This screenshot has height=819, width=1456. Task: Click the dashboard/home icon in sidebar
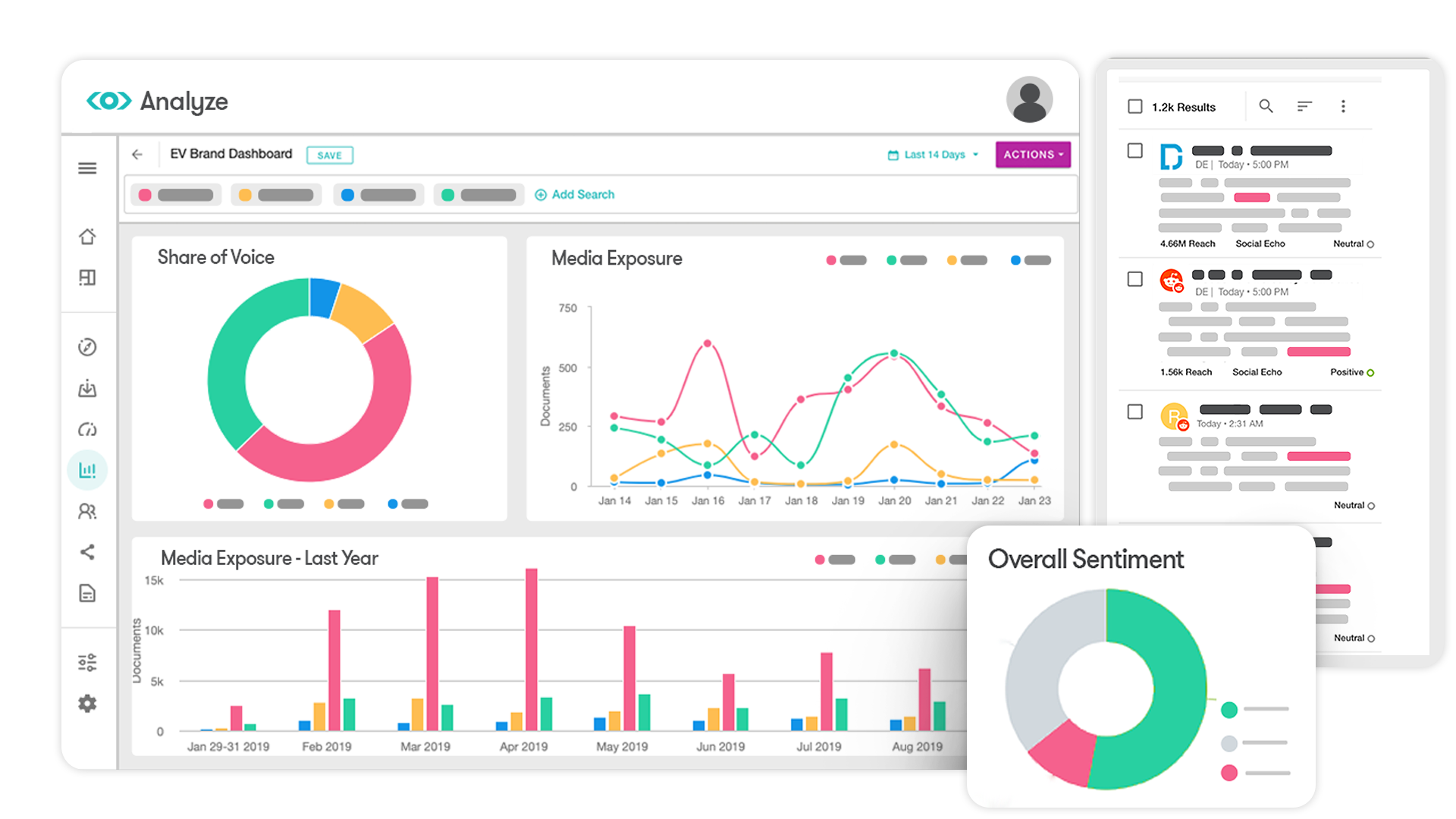[x=89, y=236]
